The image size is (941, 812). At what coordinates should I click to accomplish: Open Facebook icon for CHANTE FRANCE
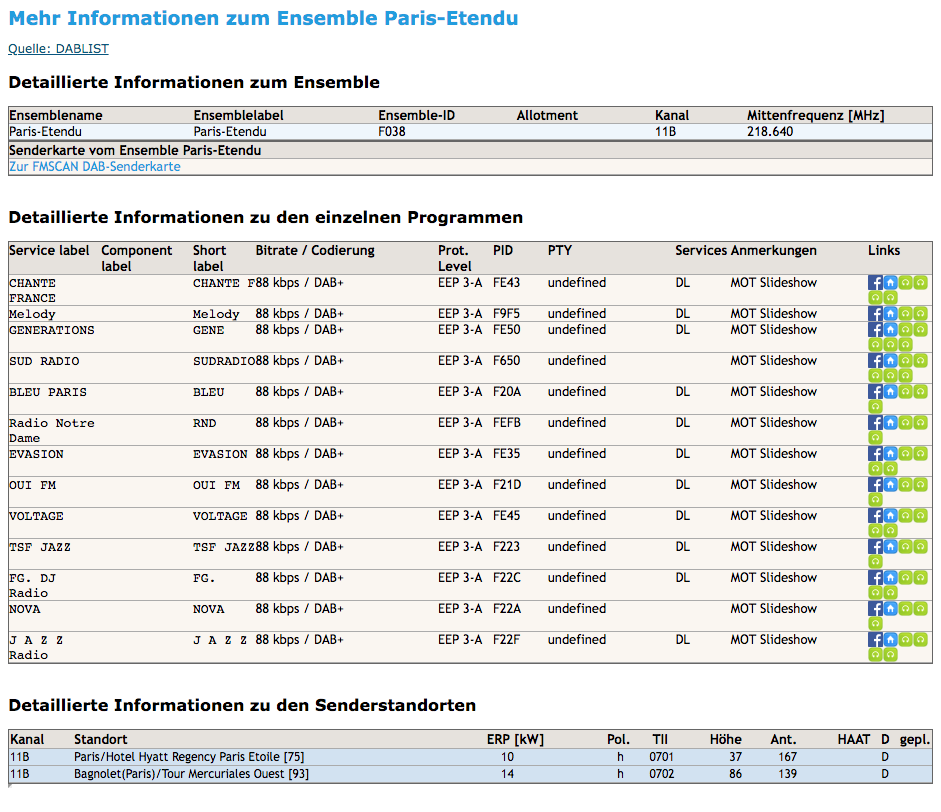pos(875,283)
